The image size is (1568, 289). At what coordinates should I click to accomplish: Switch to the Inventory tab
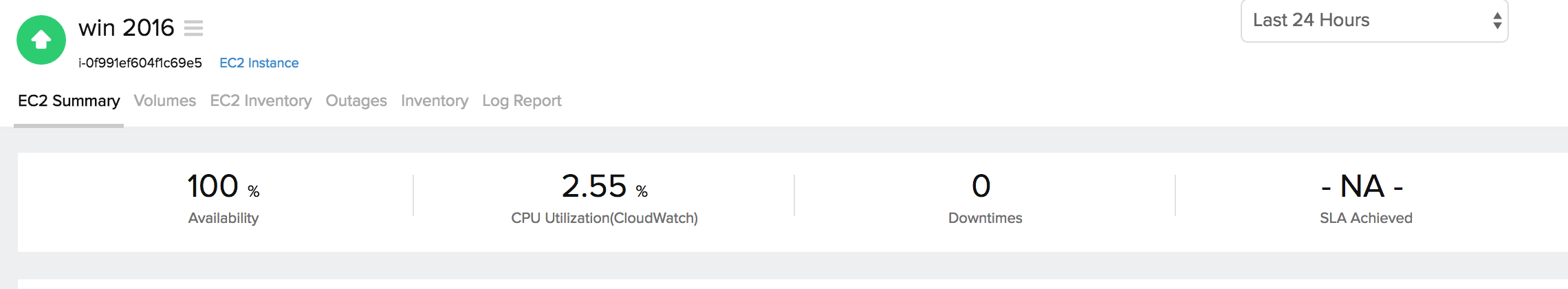pos(435,101)
